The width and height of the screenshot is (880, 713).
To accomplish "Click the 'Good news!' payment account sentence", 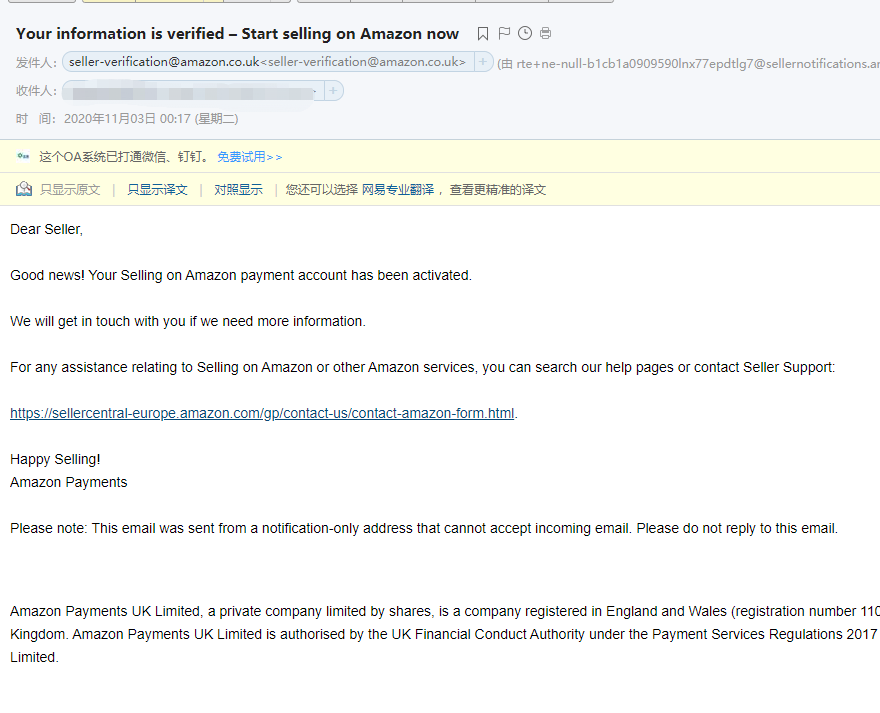I will click(x=241, y=275).
